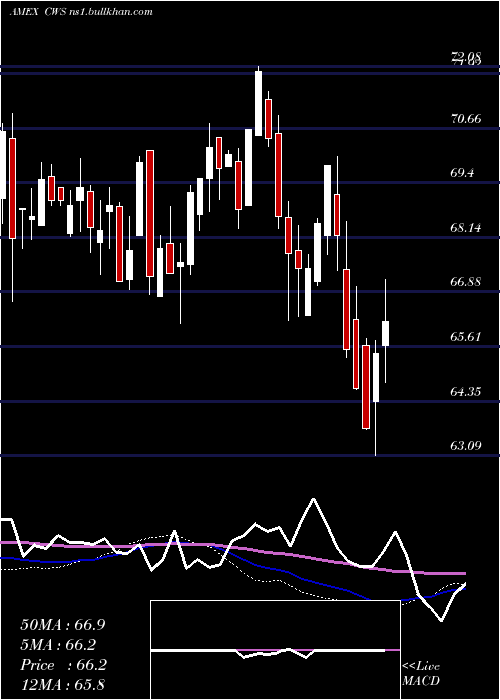Click the AMEX CWS chart title

[x=81, y=12]
